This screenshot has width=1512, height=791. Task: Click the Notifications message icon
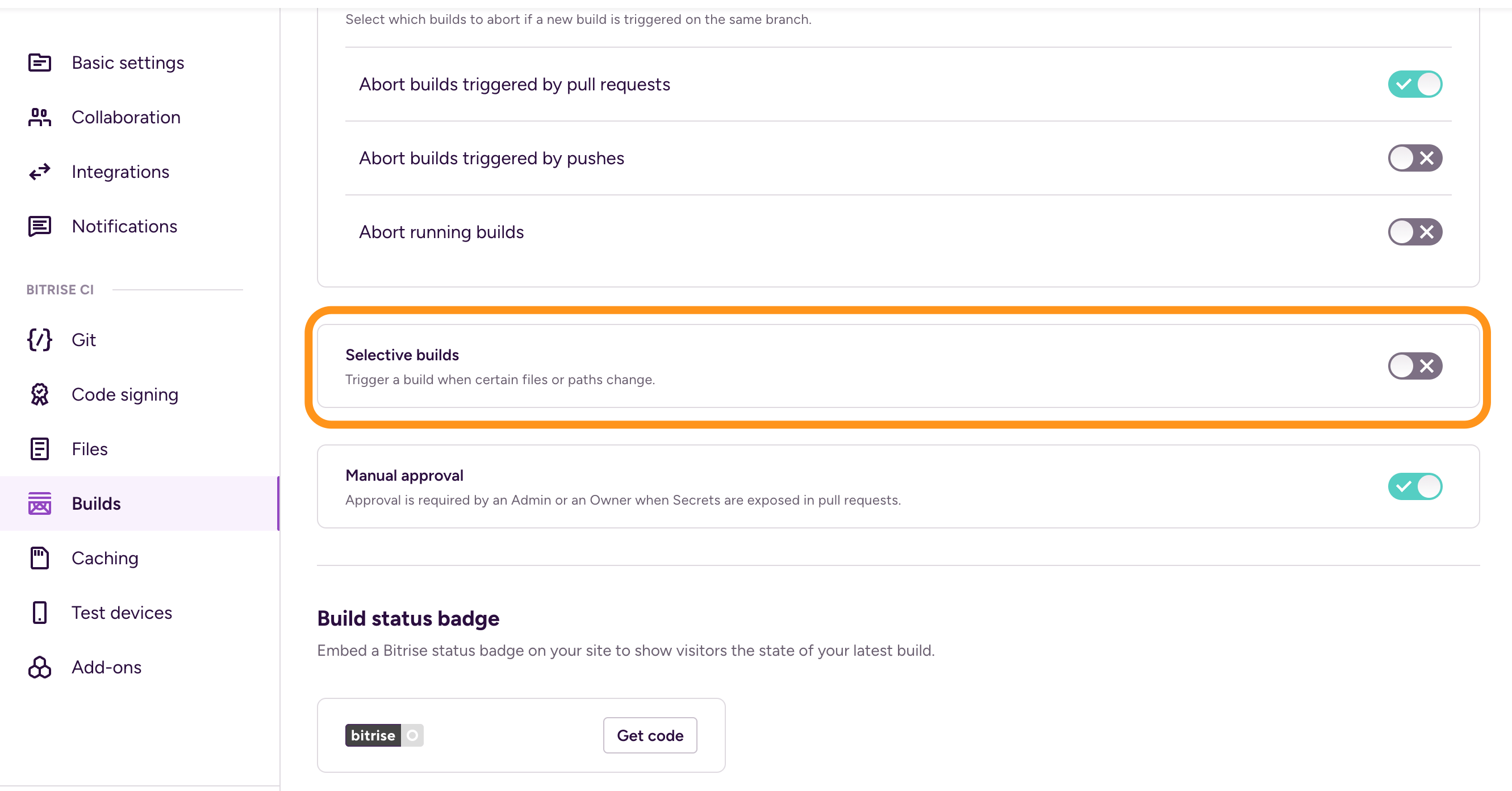[39, 226]
